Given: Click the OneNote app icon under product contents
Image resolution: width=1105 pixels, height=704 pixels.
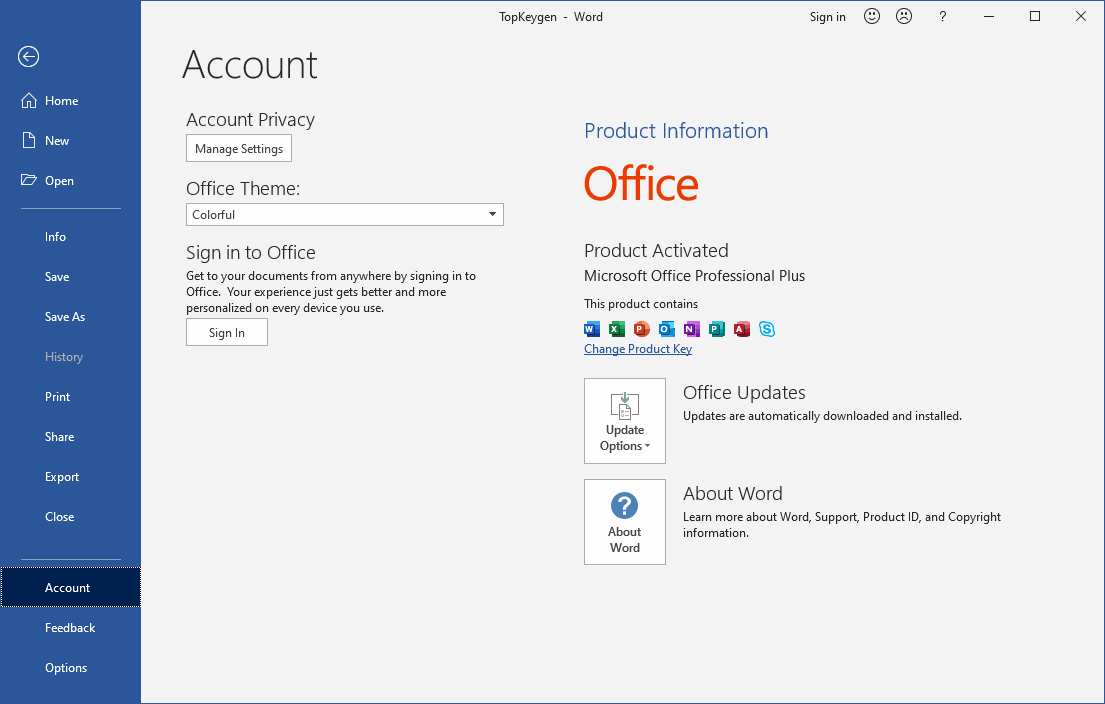Looking at the screenshot, I should (691, 329).
